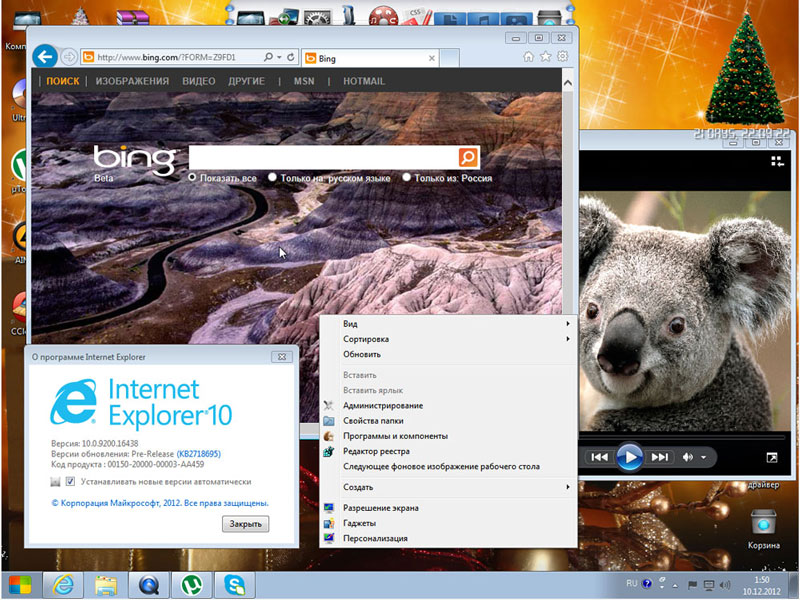Go back using the IE back arrow
The width and height of the screenshot is (800, 600).
tap(44, 57)
